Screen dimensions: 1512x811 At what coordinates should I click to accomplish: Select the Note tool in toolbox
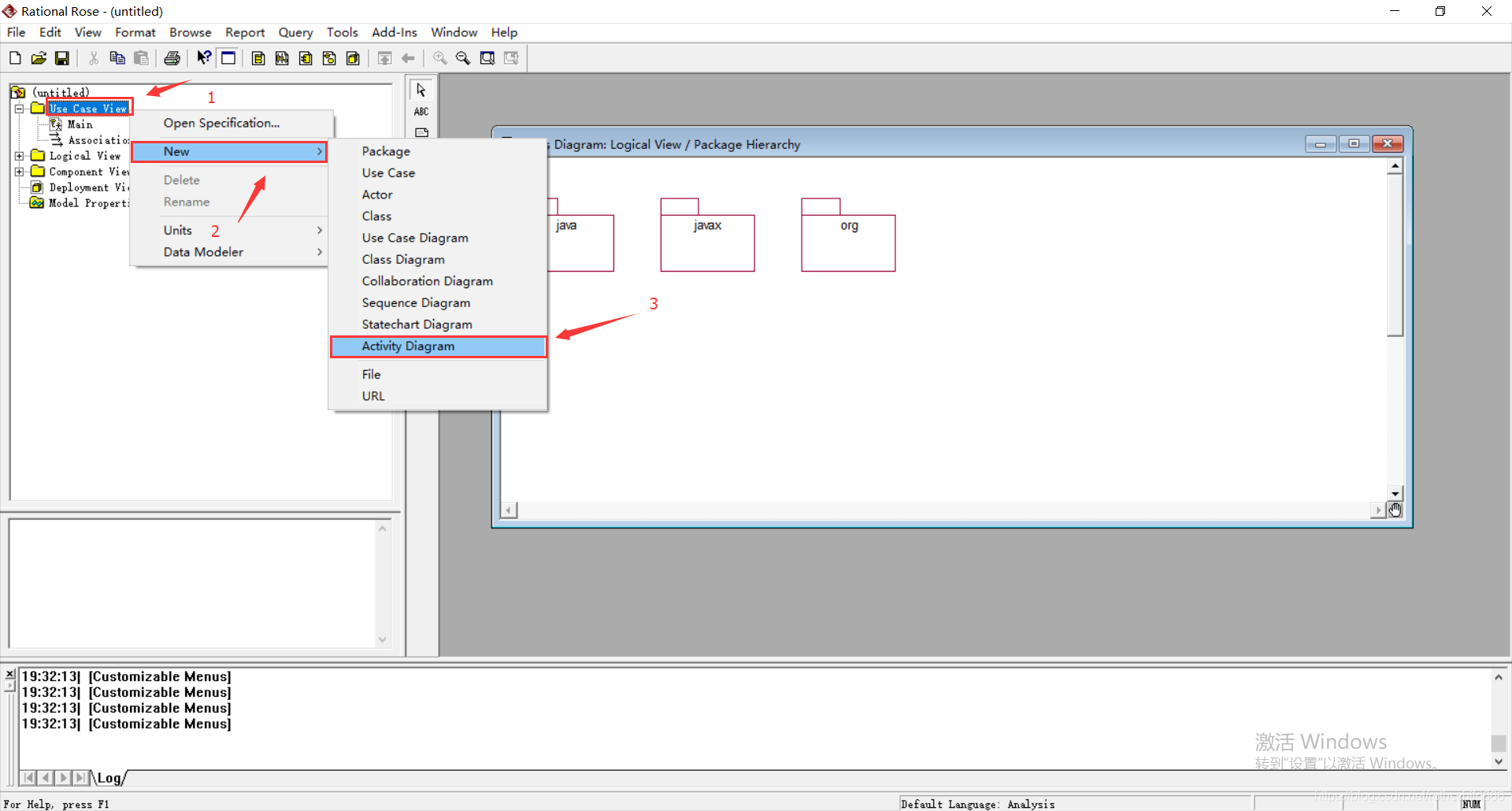point(421,132)
